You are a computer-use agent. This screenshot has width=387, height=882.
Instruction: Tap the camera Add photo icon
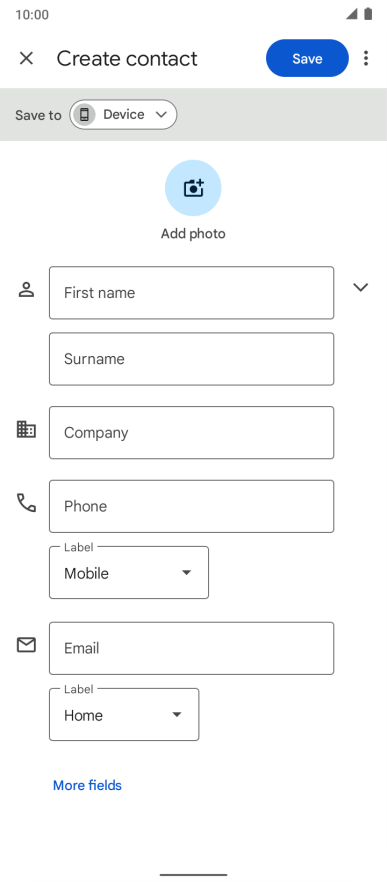pos(193,188)
